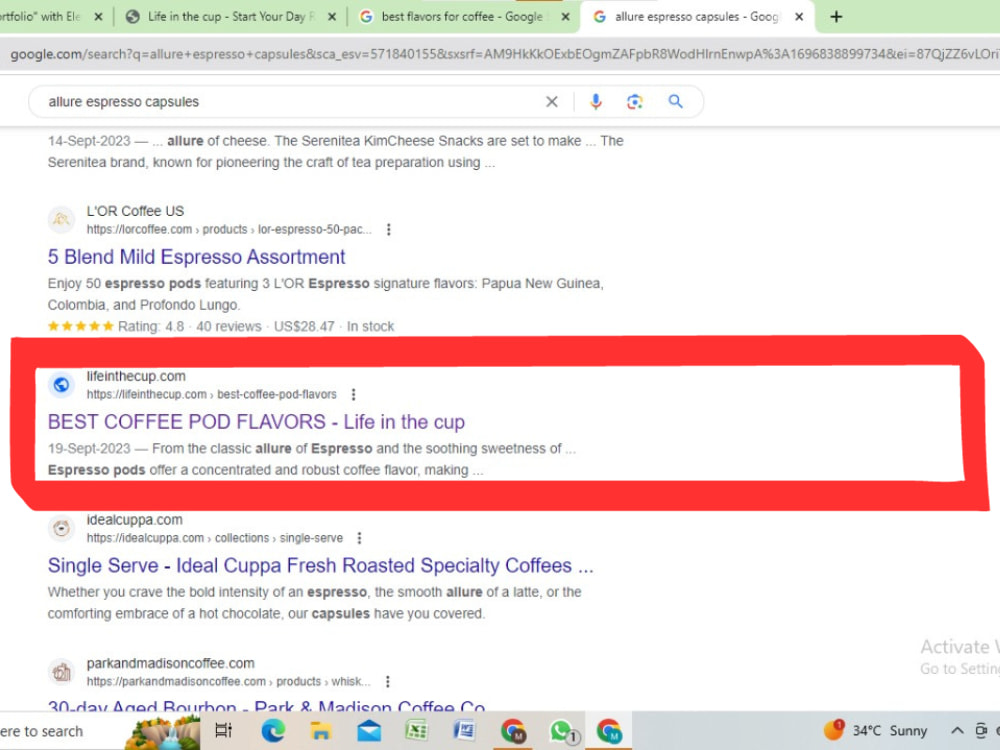Viewport: 1000px width, 750px height.
Task: Open File Explorer from the taskbar
Action: [x=321, y=730]
